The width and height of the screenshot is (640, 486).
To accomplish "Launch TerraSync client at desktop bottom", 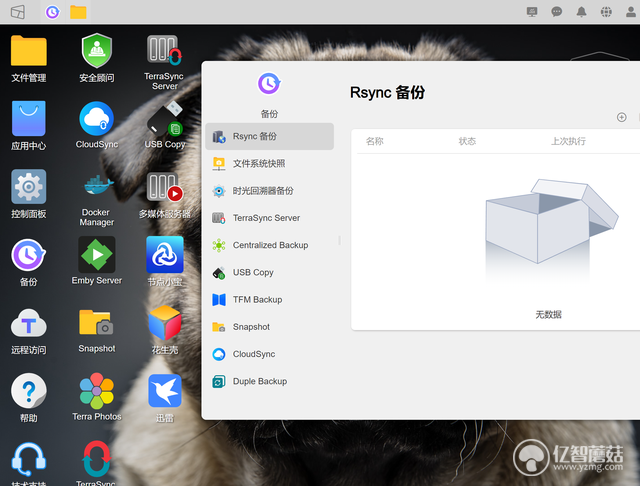I will 97,459.
